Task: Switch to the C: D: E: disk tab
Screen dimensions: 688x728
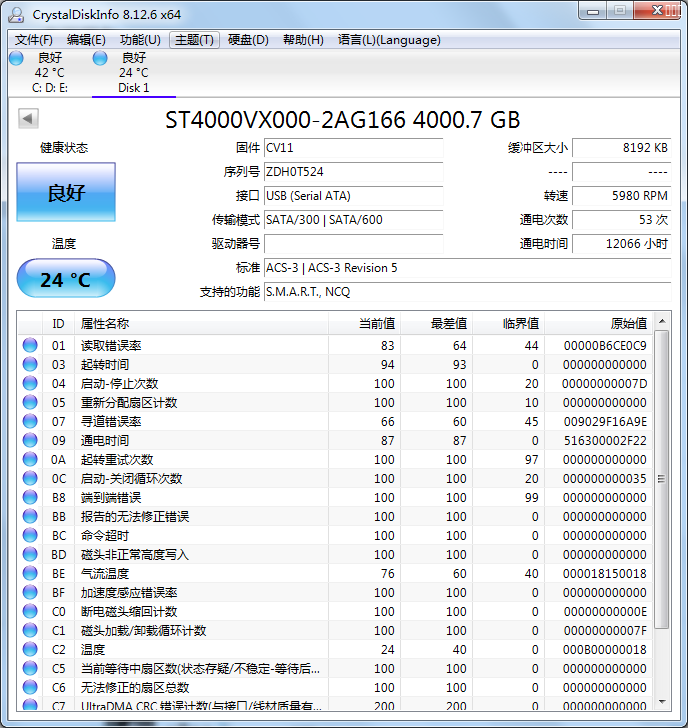Action: click(x=50, y=73)
